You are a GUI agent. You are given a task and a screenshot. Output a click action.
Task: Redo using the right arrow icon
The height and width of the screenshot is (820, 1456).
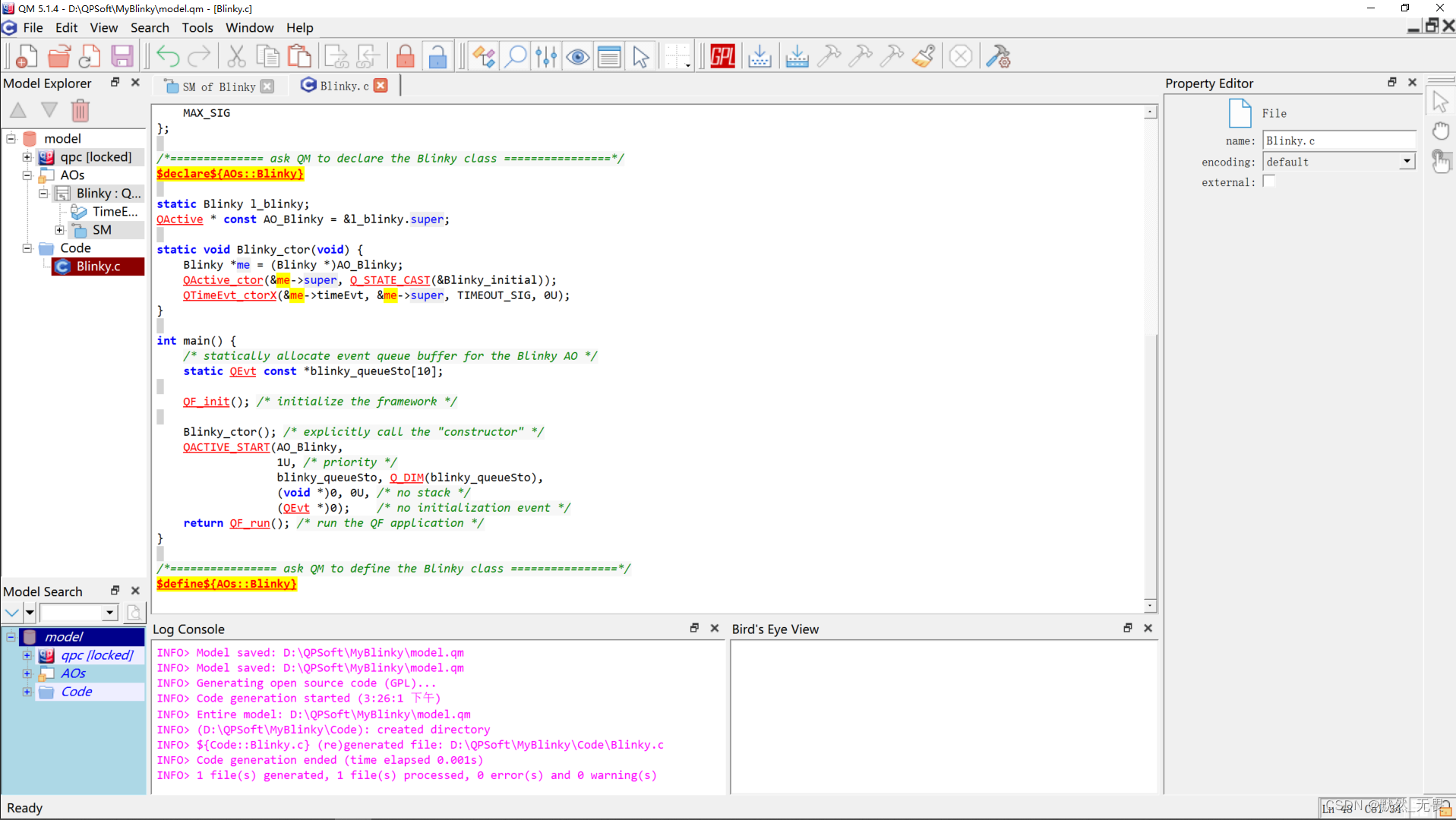click(x=199, y=57)
